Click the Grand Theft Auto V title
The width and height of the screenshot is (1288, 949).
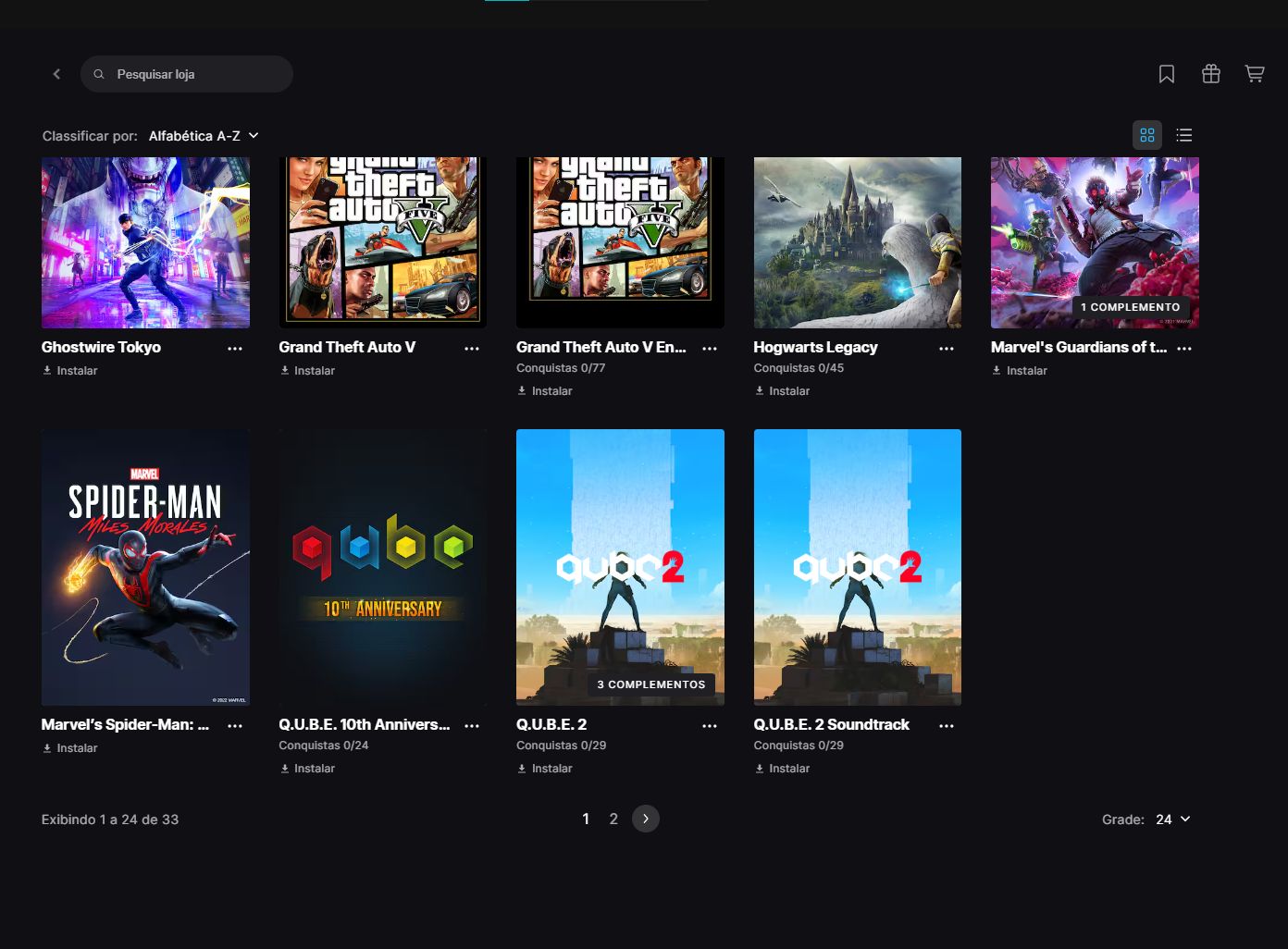click(x=347, y=347)
